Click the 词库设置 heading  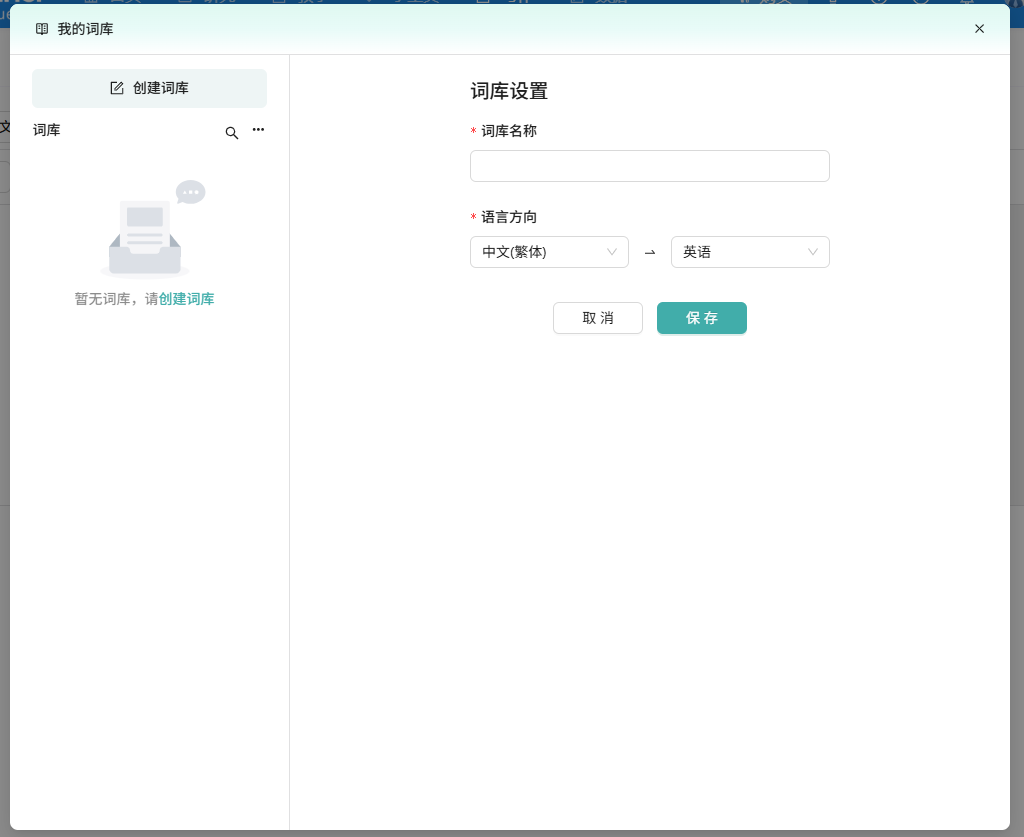coord(509,91)
